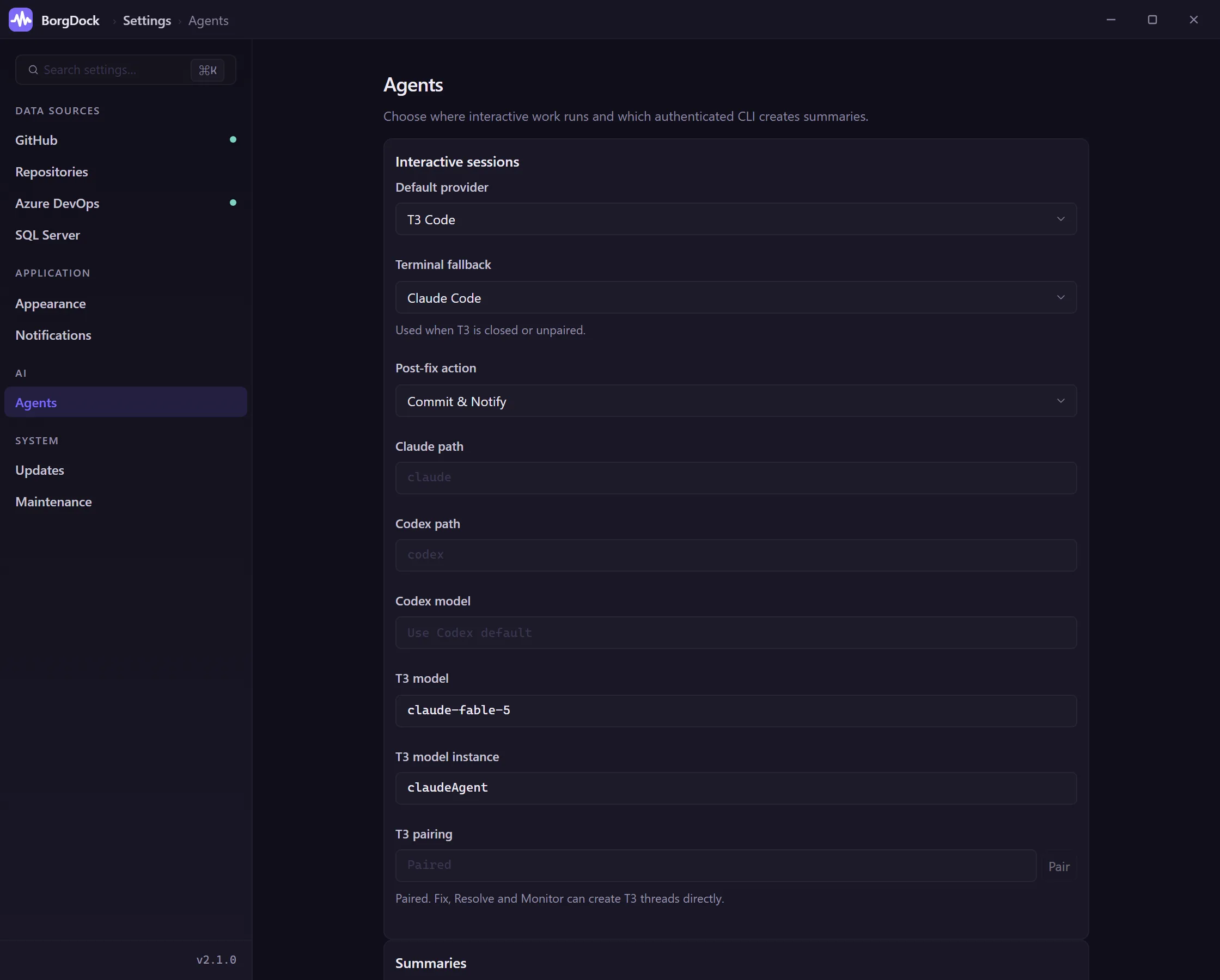Click the Claude path input field
The height and width of the screenshot is (980, 1220).
tap(736, 478)
